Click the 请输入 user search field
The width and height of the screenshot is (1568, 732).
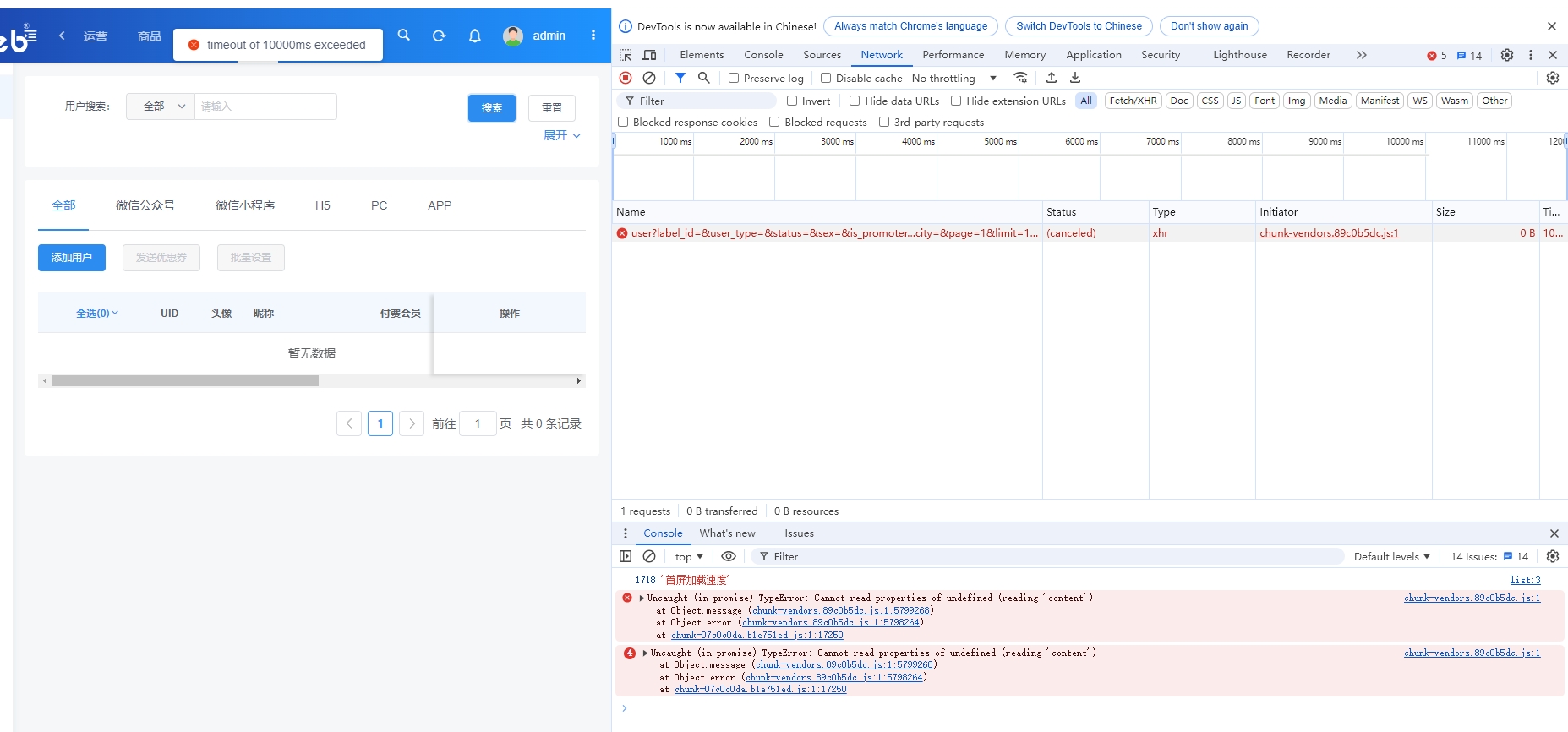pos(265,107)
